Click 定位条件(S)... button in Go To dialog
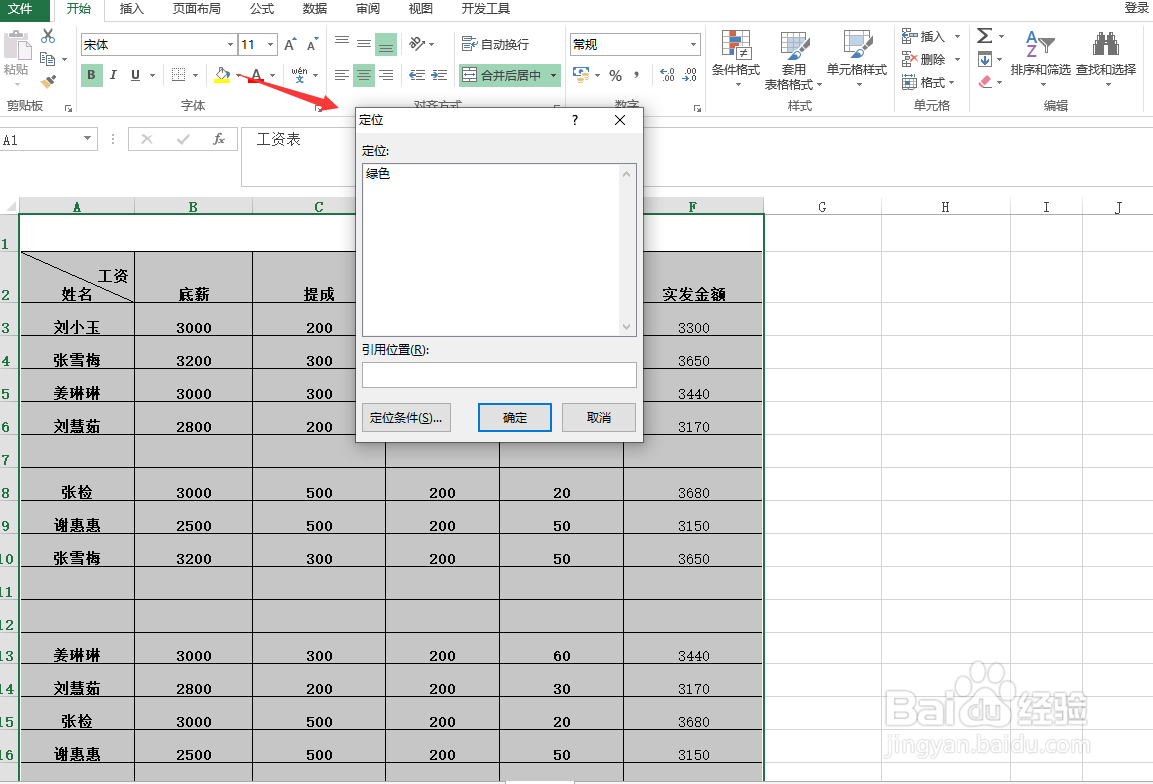The width and height of the screenshot is (1153, 784). tap(406, 418)
